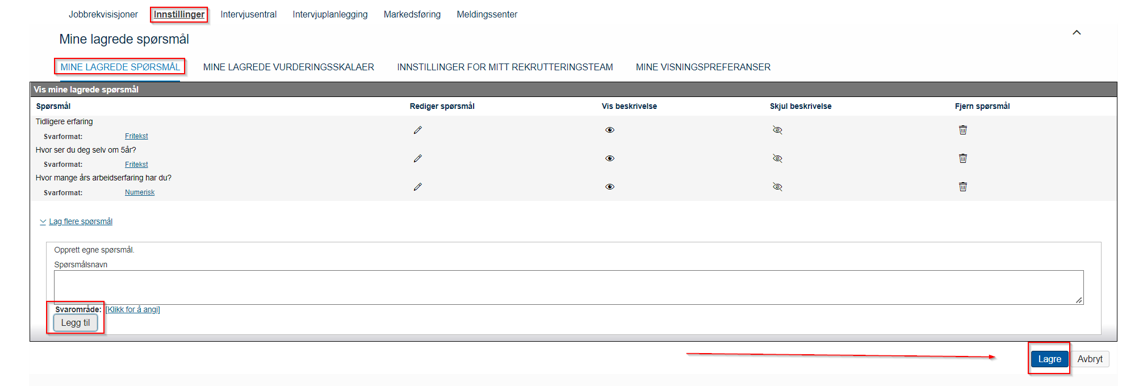
Task: Hide description for 'Tidligere erfaring' with crossed eye
Action: (777, 130)
